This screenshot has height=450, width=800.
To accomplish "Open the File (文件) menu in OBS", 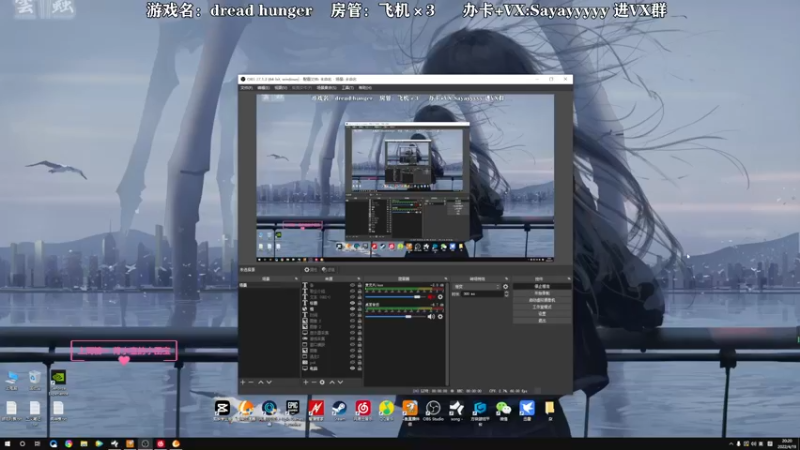I will [246, 87].
